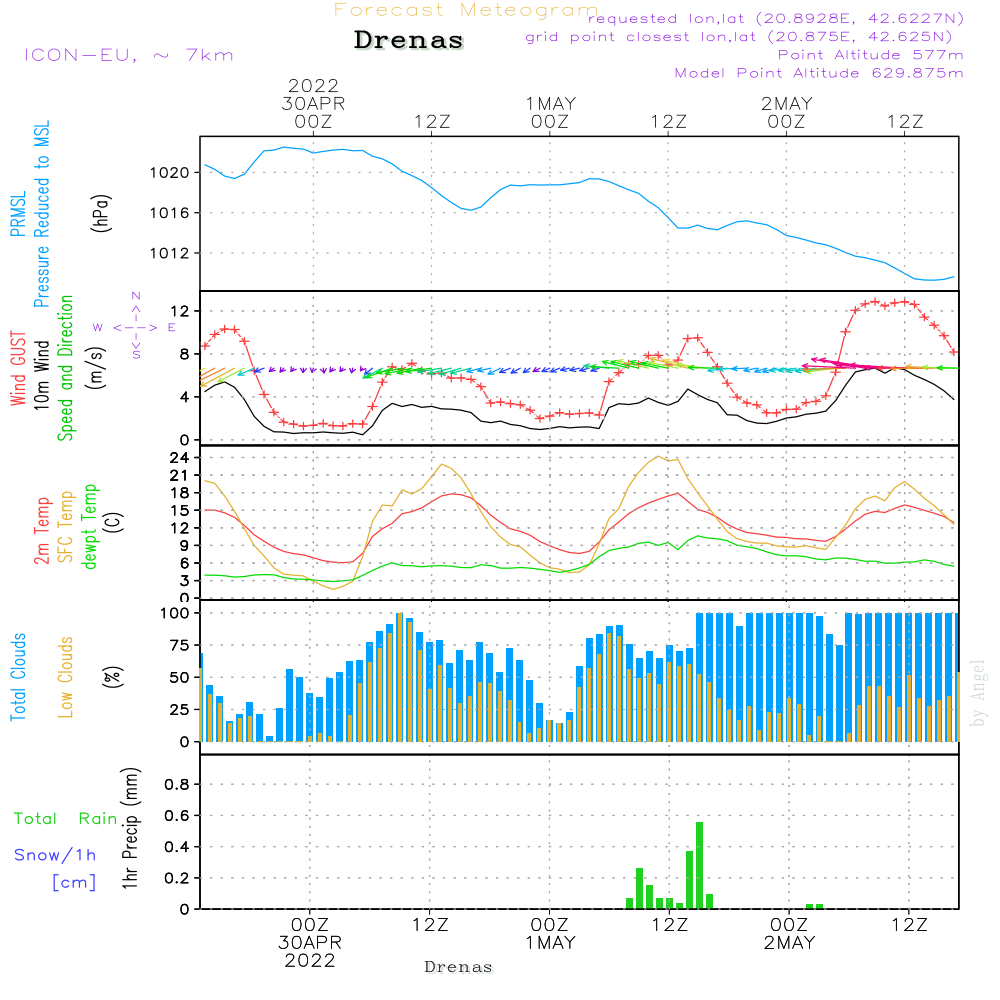
Task: Click the Point Altitude 577m label
Action: point(870,55)
